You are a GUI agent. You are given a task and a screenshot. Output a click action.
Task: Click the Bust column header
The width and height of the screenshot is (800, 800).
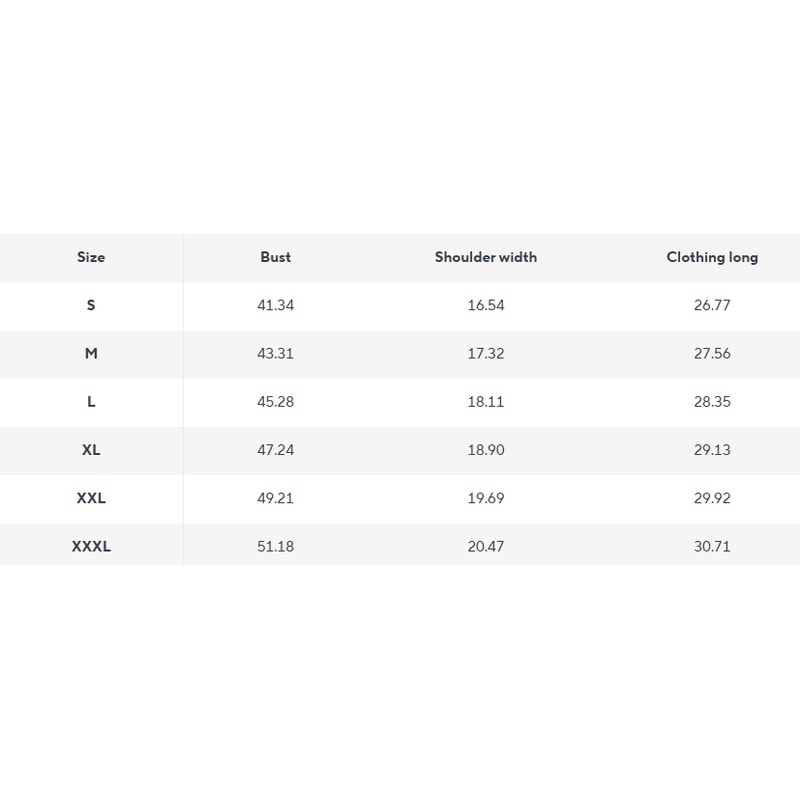[275, 257]
